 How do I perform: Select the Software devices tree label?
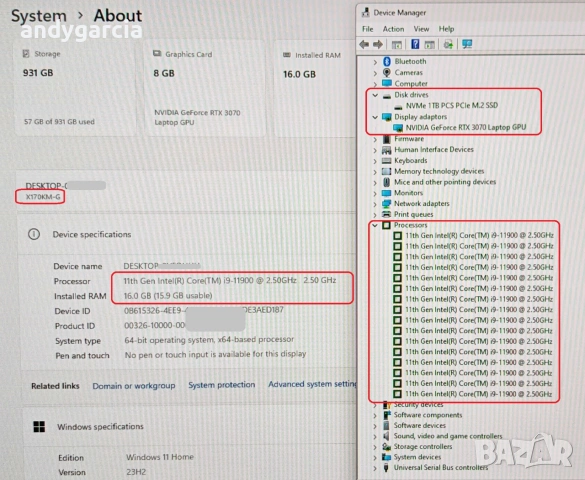(419, 426)
